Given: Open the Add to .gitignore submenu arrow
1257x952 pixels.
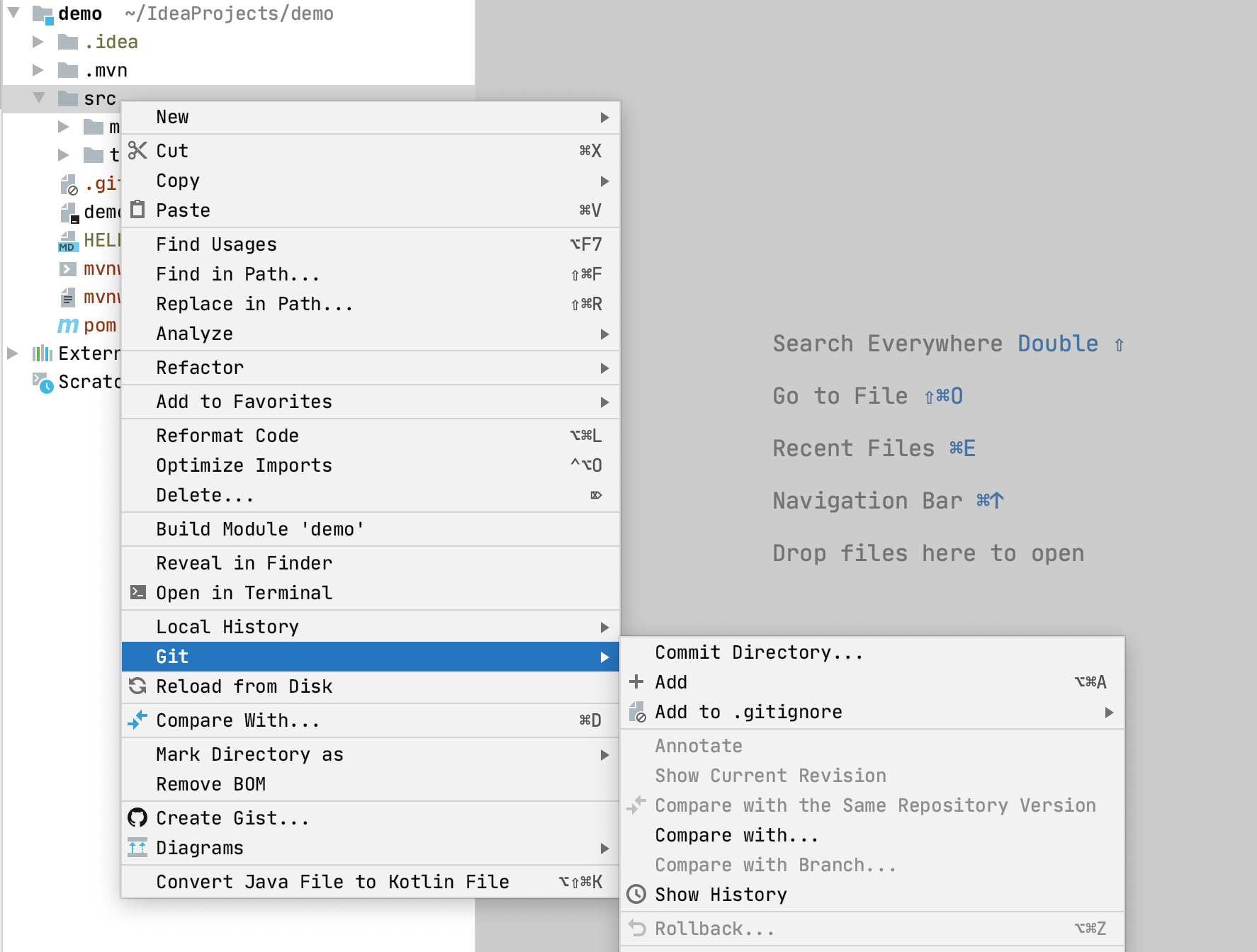Looking at the screenshot, I should [1109, 712].
